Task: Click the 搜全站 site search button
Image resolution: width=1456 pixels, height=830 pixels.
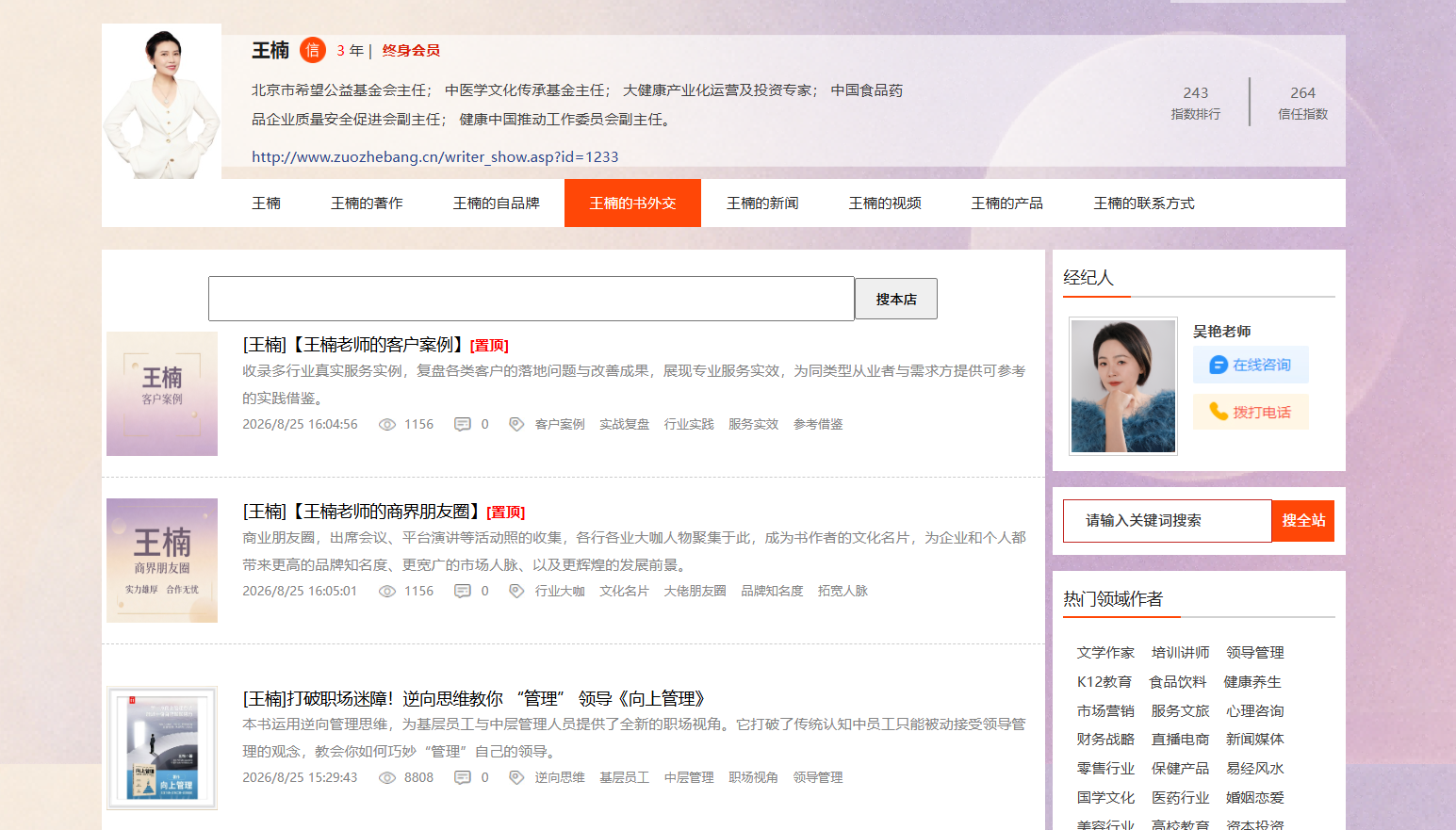Action: [1303, 521]
